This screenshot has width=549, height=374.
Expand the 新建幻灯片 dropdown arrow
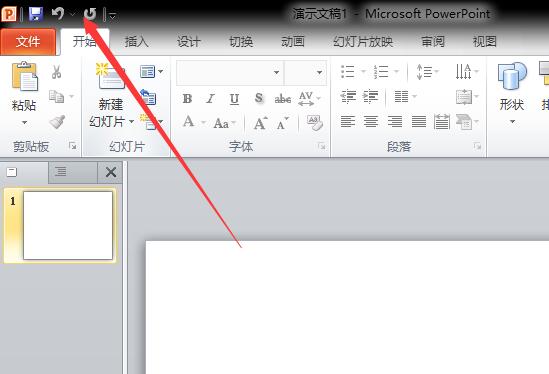point(132,122)
